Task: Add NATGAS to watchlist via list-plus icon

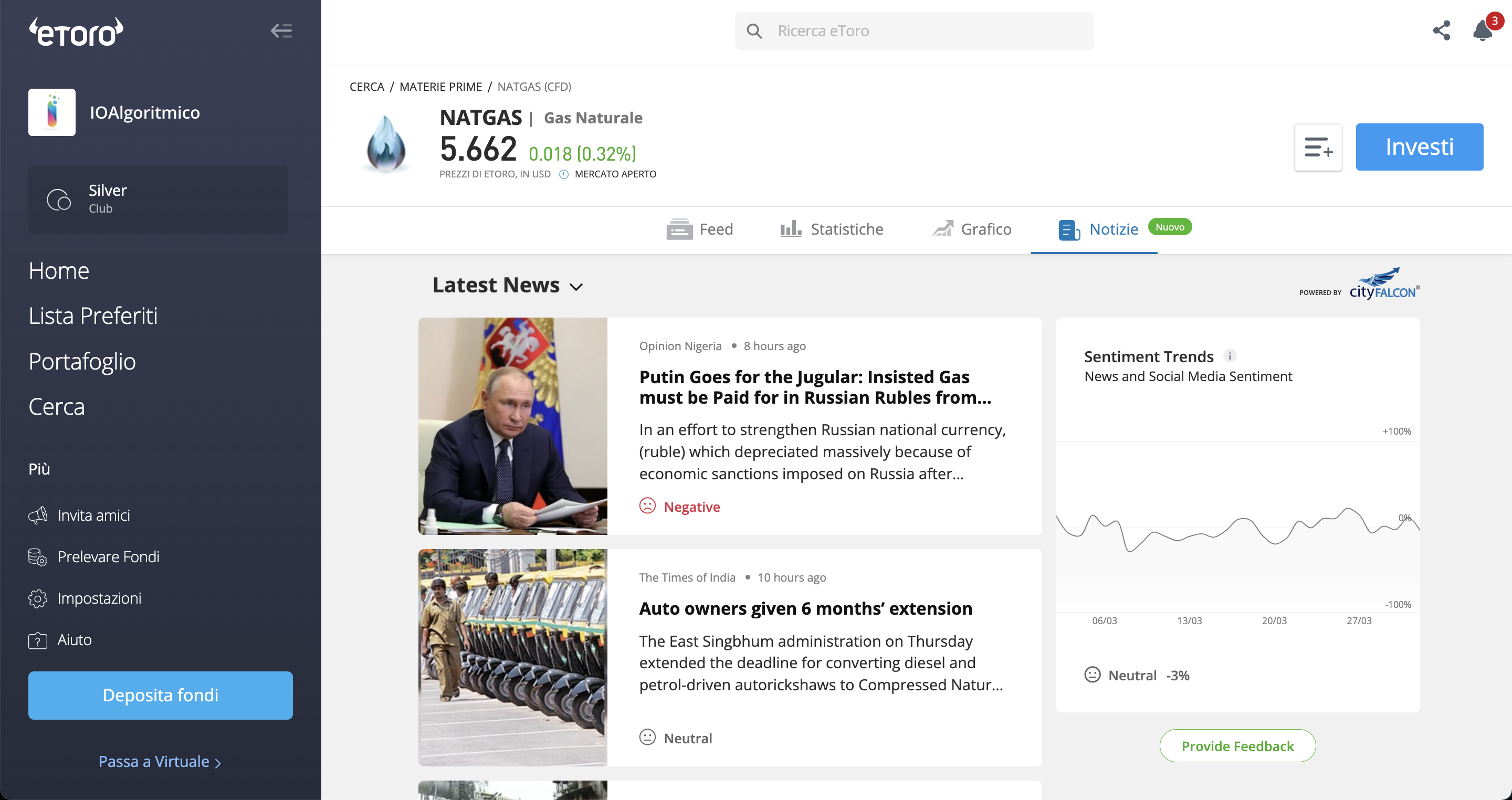Action: (1318, 148)
